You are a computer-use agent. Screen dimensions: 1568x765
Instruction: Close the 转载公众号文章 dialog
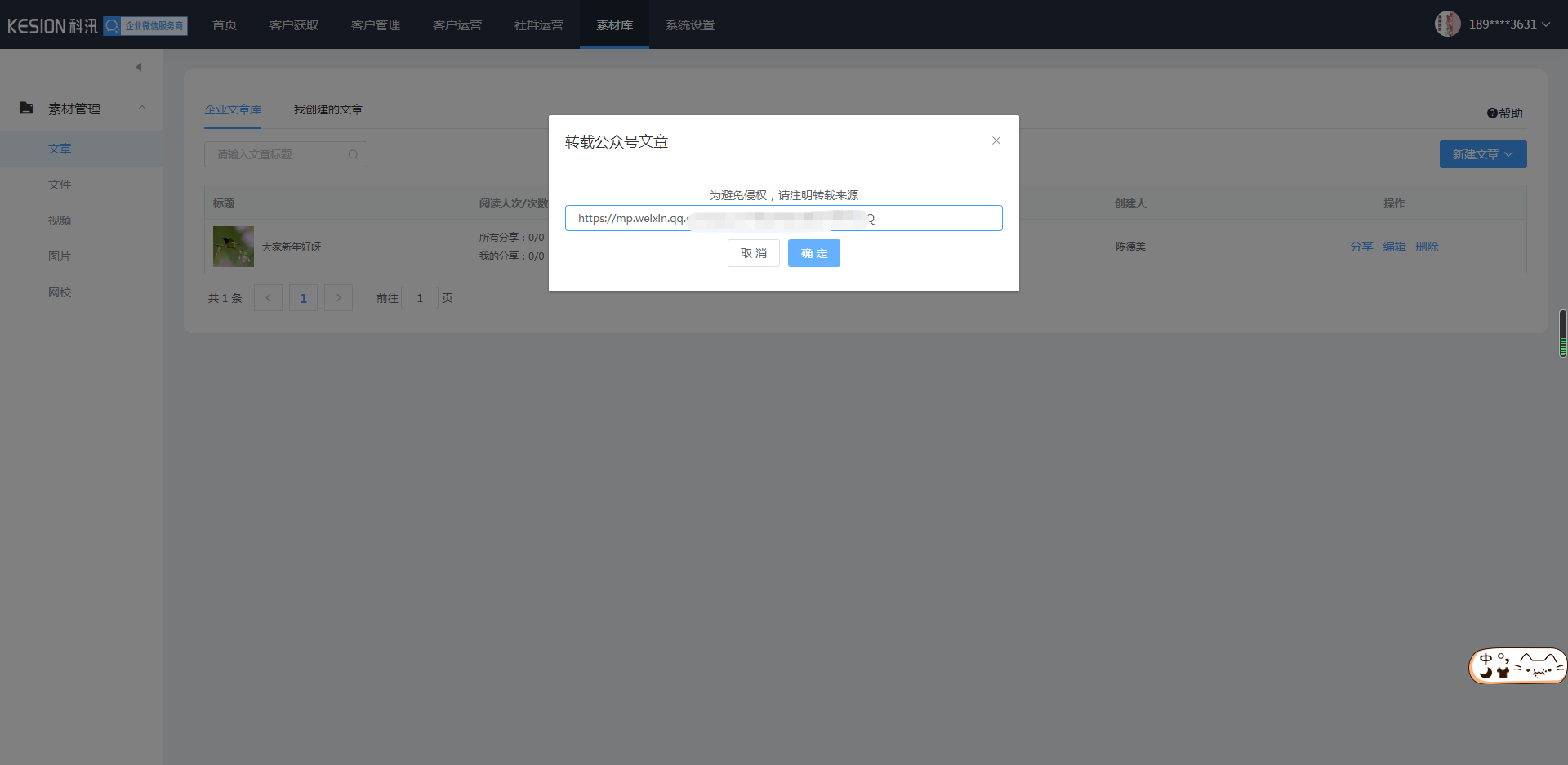996,140
